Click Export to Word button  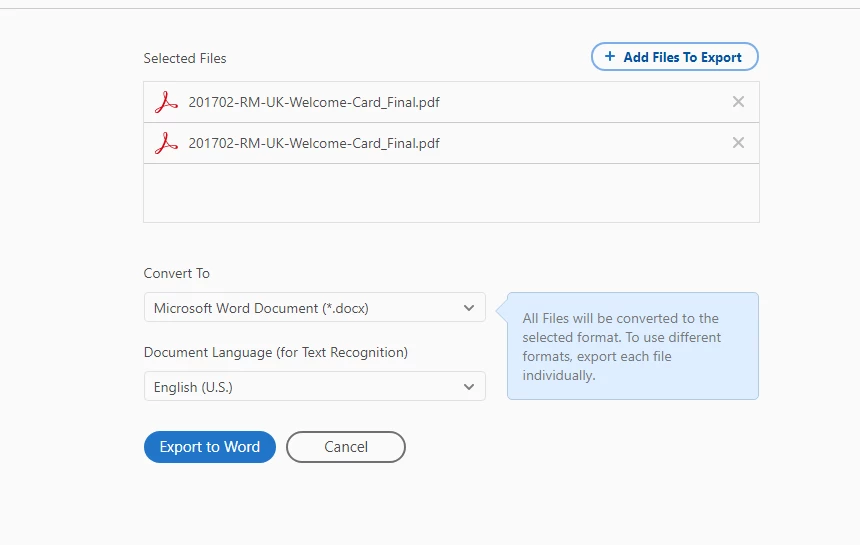210,447
